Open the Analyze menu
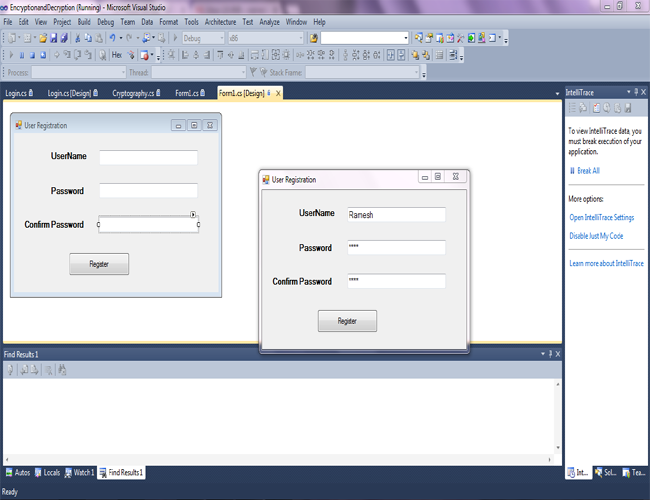650x500 pixels. (269, 22)
